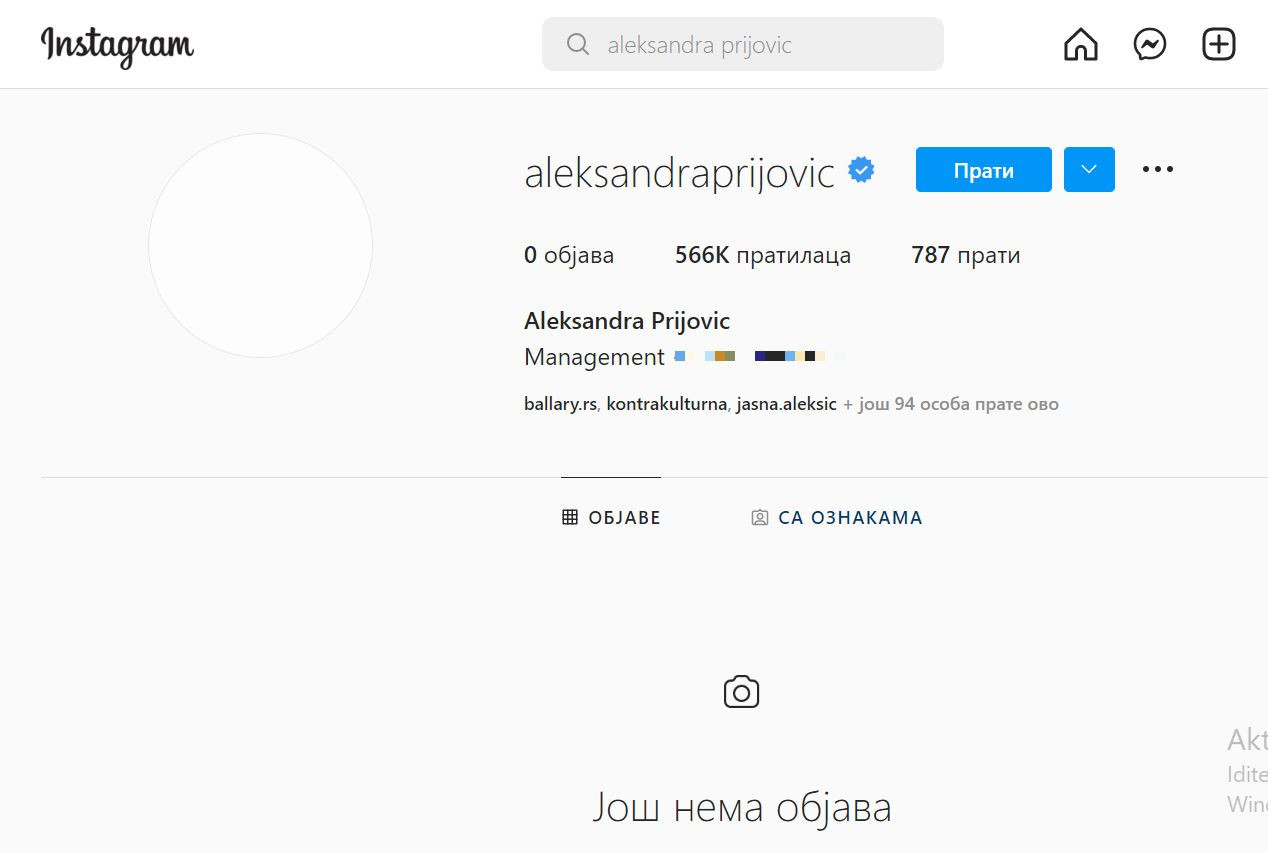Follow the profile with Прати button

click(984, 170)
